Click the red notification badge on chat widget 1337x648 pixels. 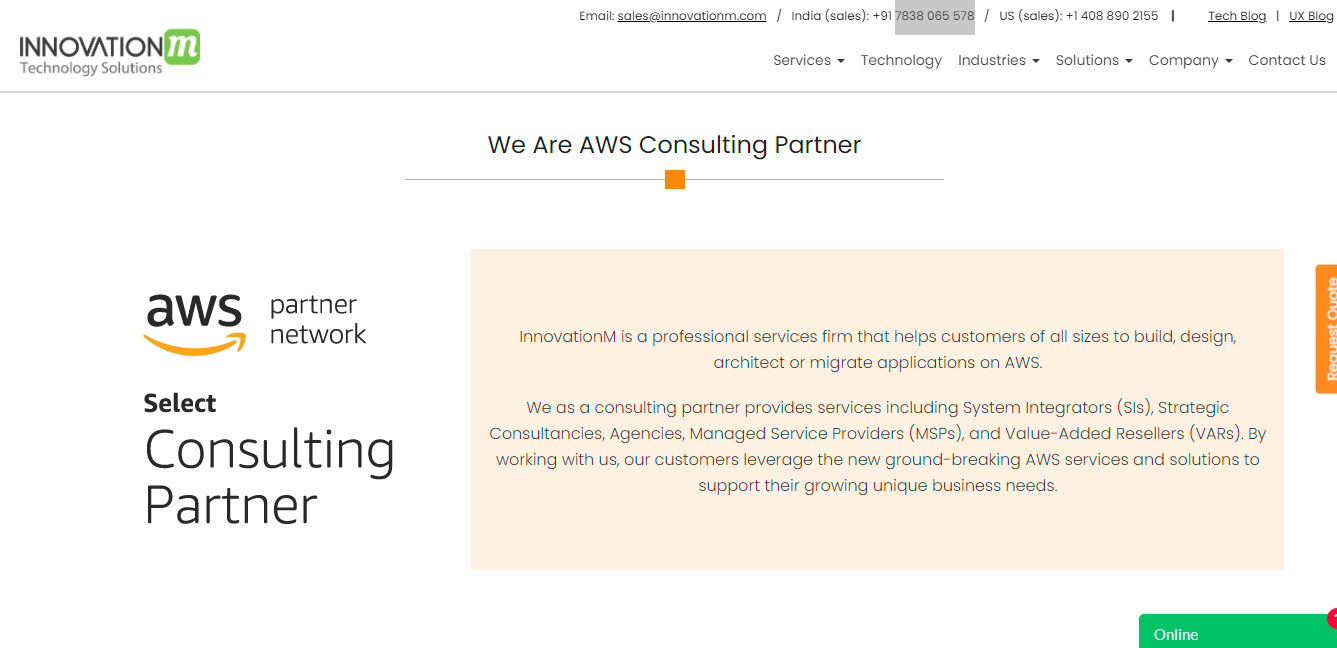[x=1332, y=618]
